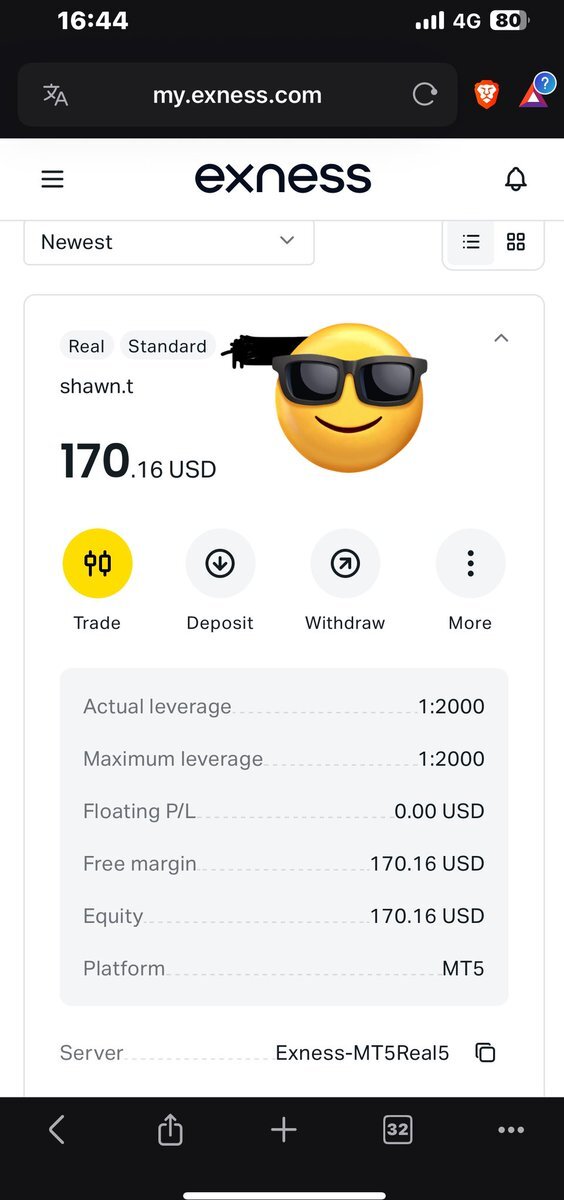
Task: Tap the Deposit down-arrow icon
Action: click(x=220, y=564)
